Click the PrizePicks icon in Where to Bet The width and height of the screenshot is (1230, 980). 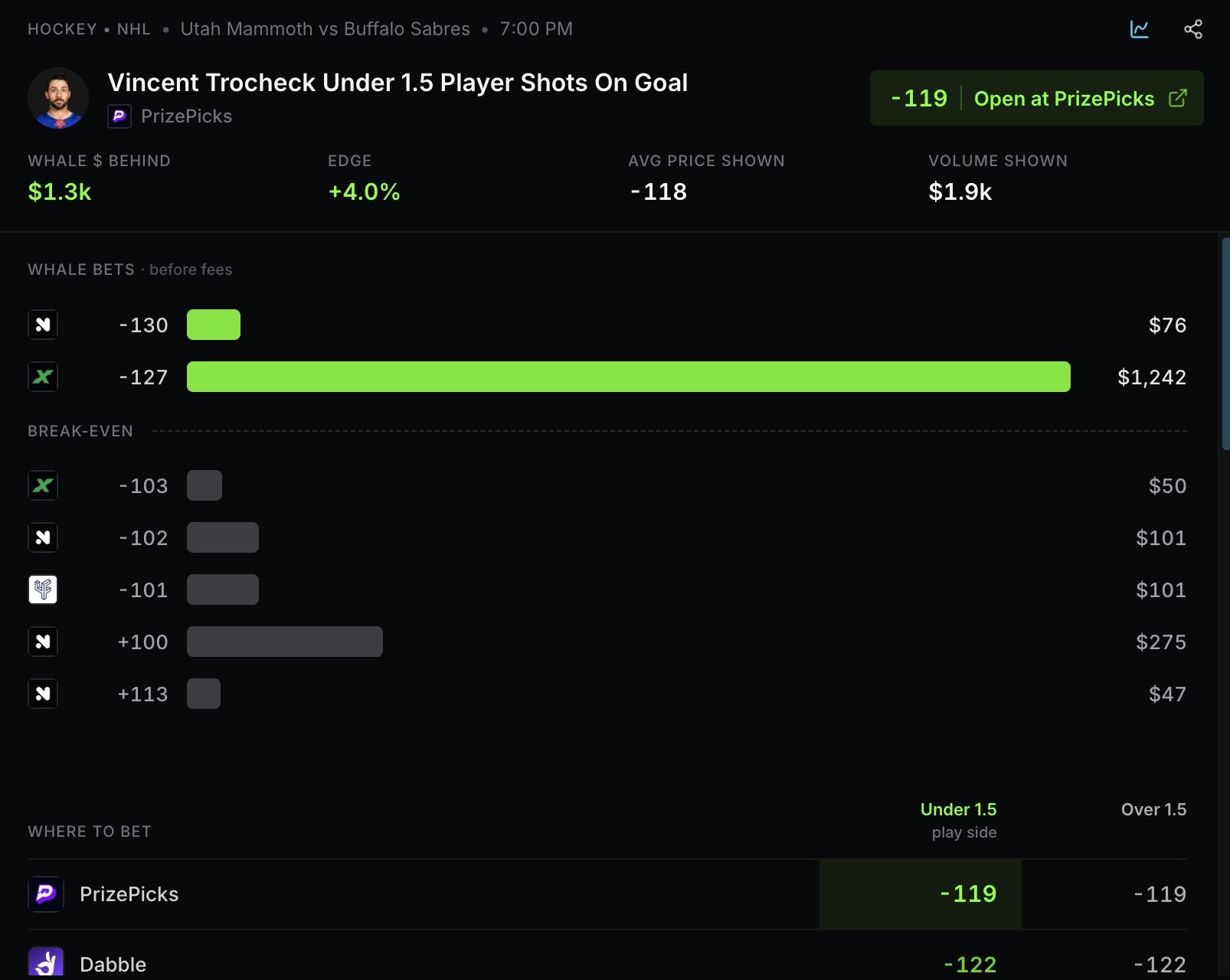[x=45, y=893]
